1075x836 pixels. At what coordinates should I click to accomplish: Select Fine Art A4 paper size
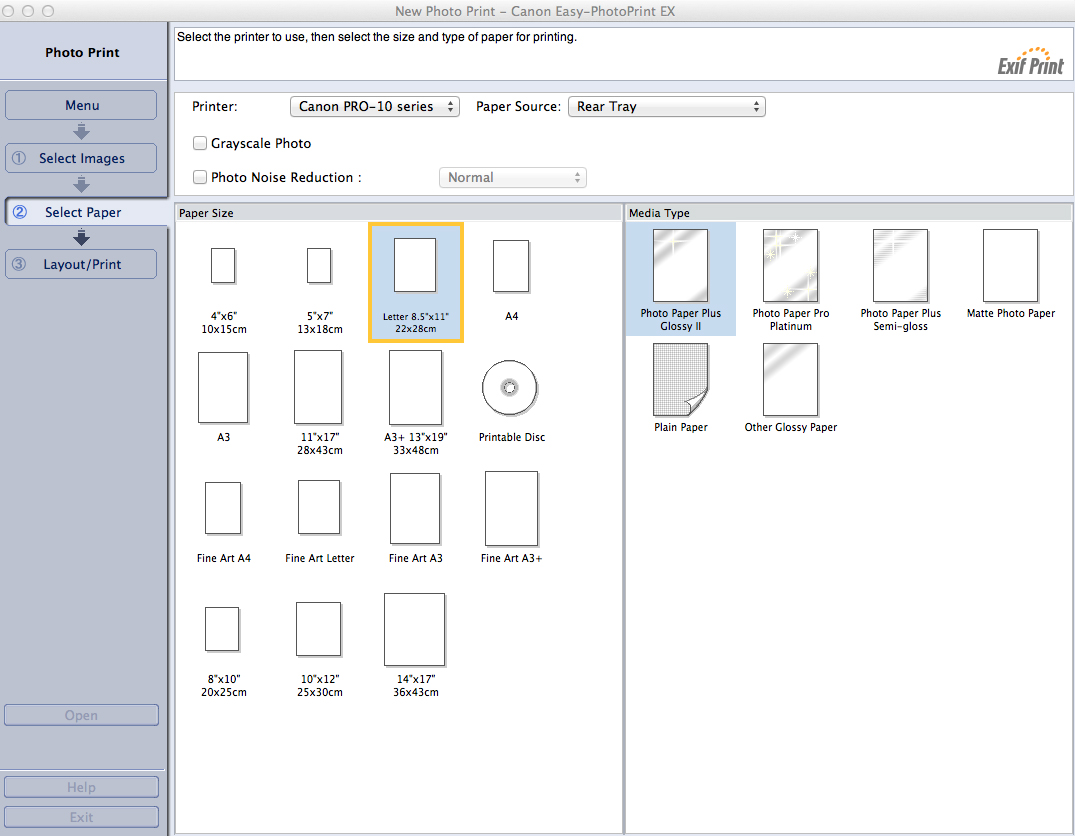pyautogui.click(x=224, y=509)
